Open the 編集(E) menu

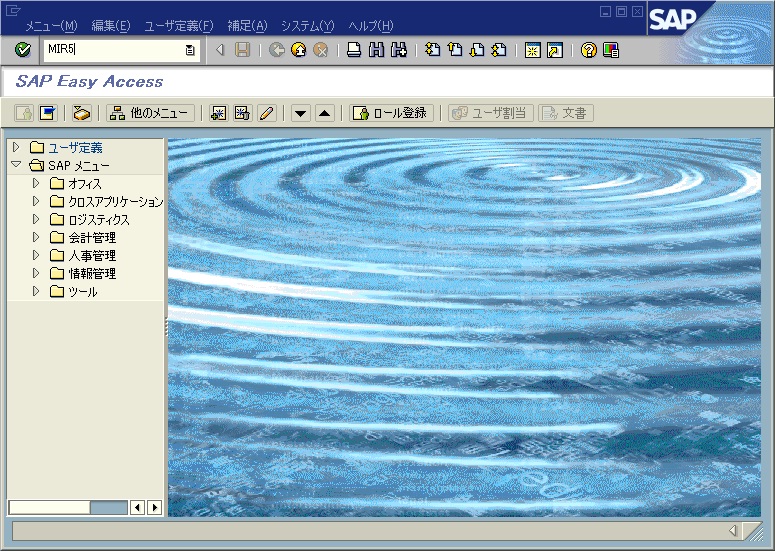click(x=111, y=25)
